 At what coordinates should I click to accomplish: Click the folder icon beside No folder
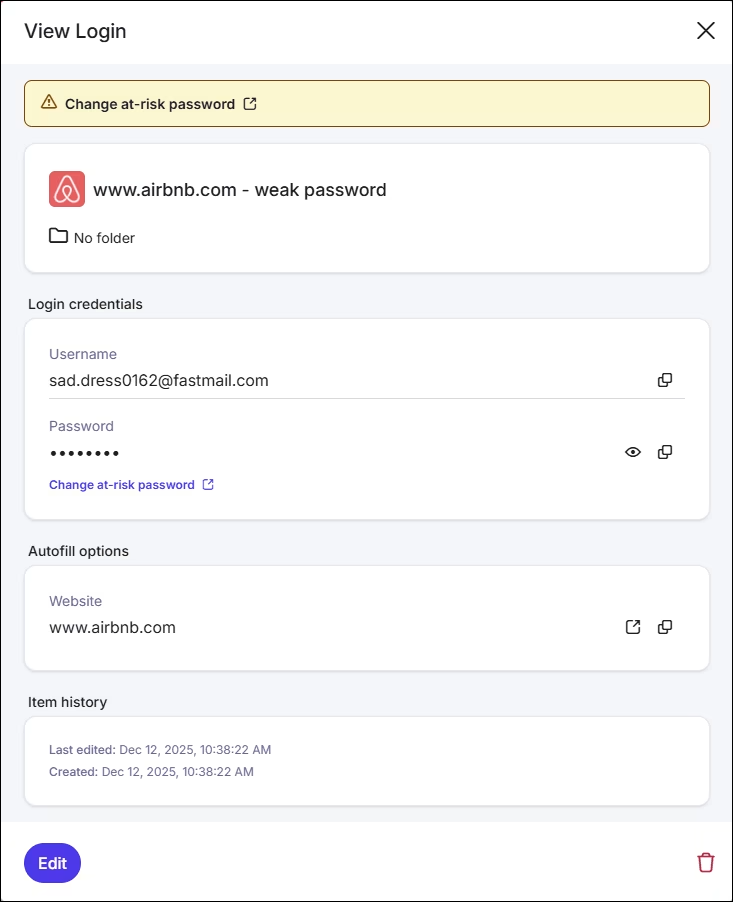(x=57, y=237)
